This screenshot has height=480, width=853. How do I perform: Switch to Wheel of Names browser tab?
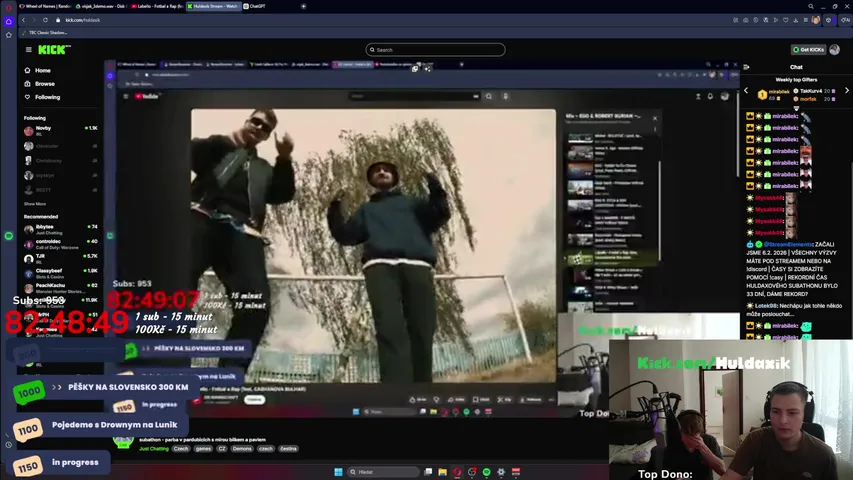(46, 6)
